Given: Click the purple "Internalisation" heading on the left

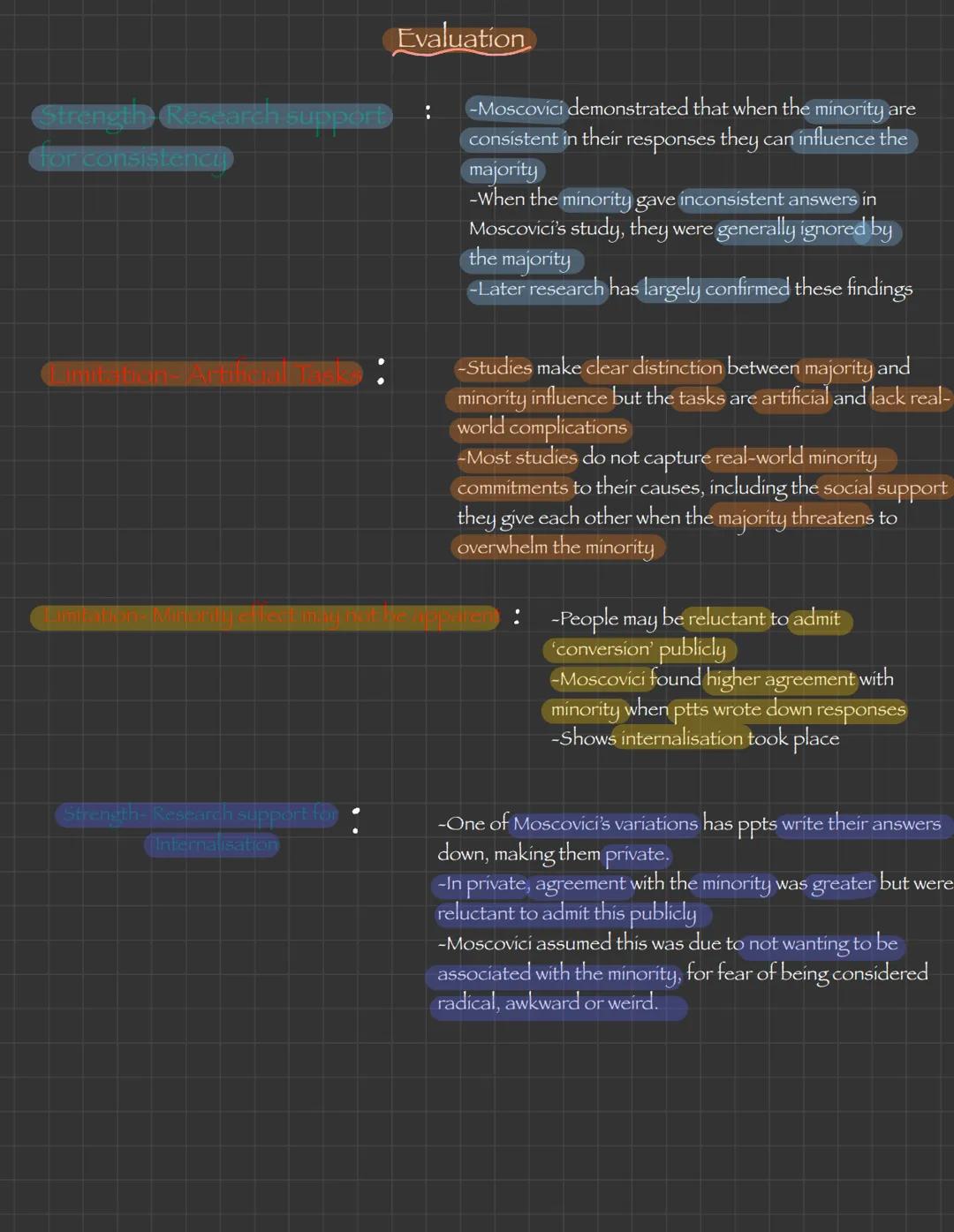Looking at the screenshot, I should 214,844.
